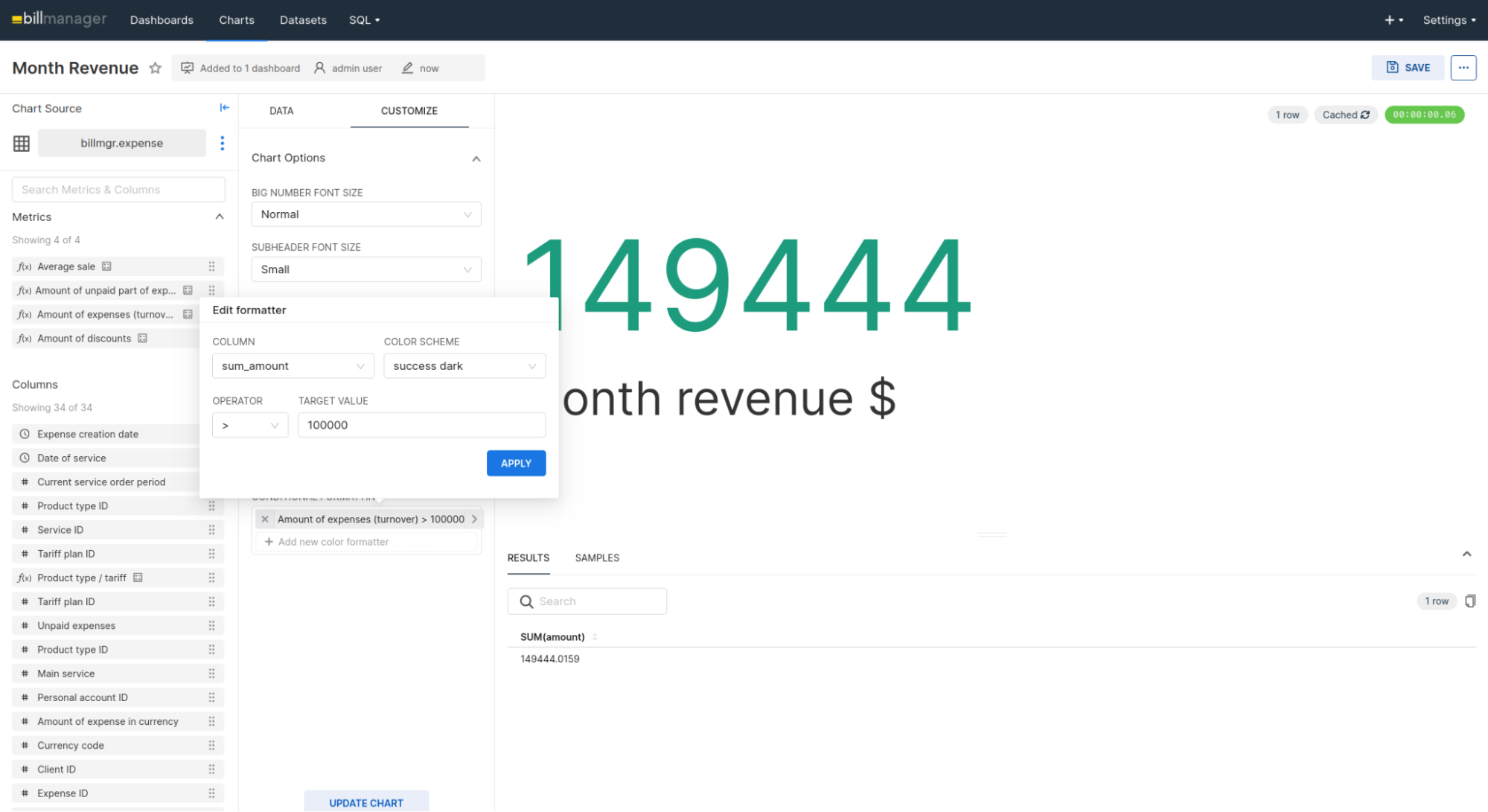Grab the Average sale drag handle
The height and width of the screenshot is (812, 1488).
(x=211, y=266)
